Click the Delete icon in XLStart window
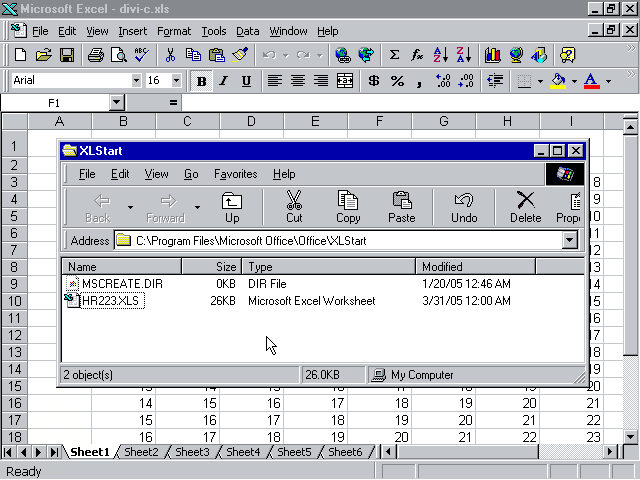640x480 pixels. (x=525, y=207)
